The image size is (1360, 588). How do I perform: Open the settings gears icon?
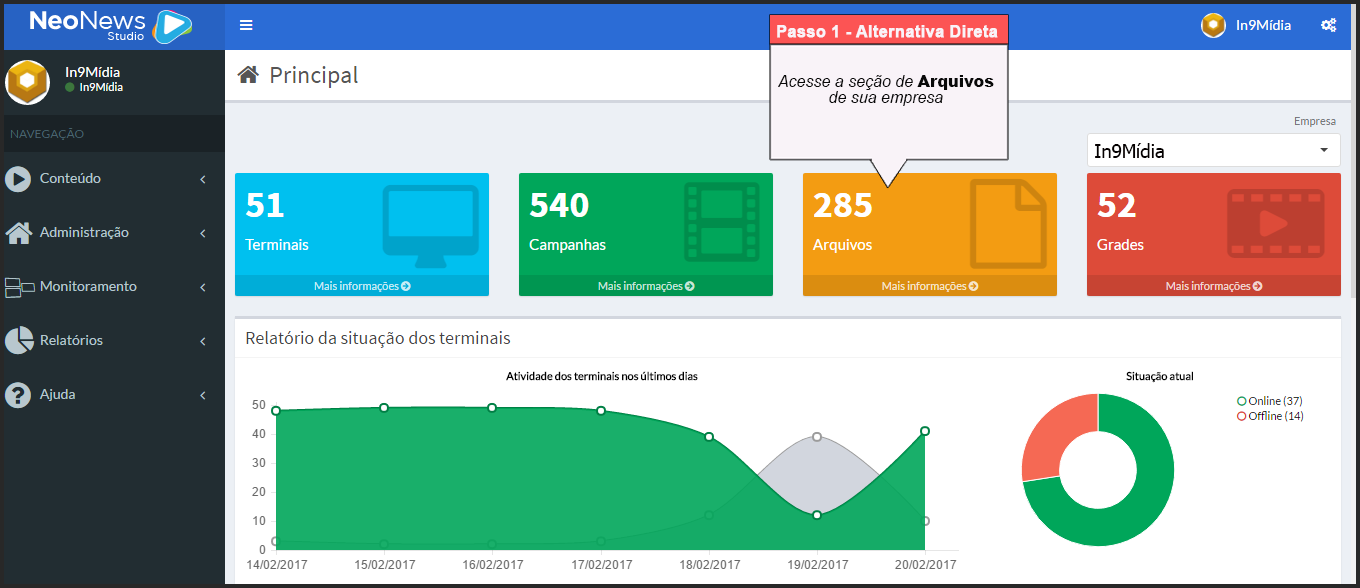[1328, 25]
